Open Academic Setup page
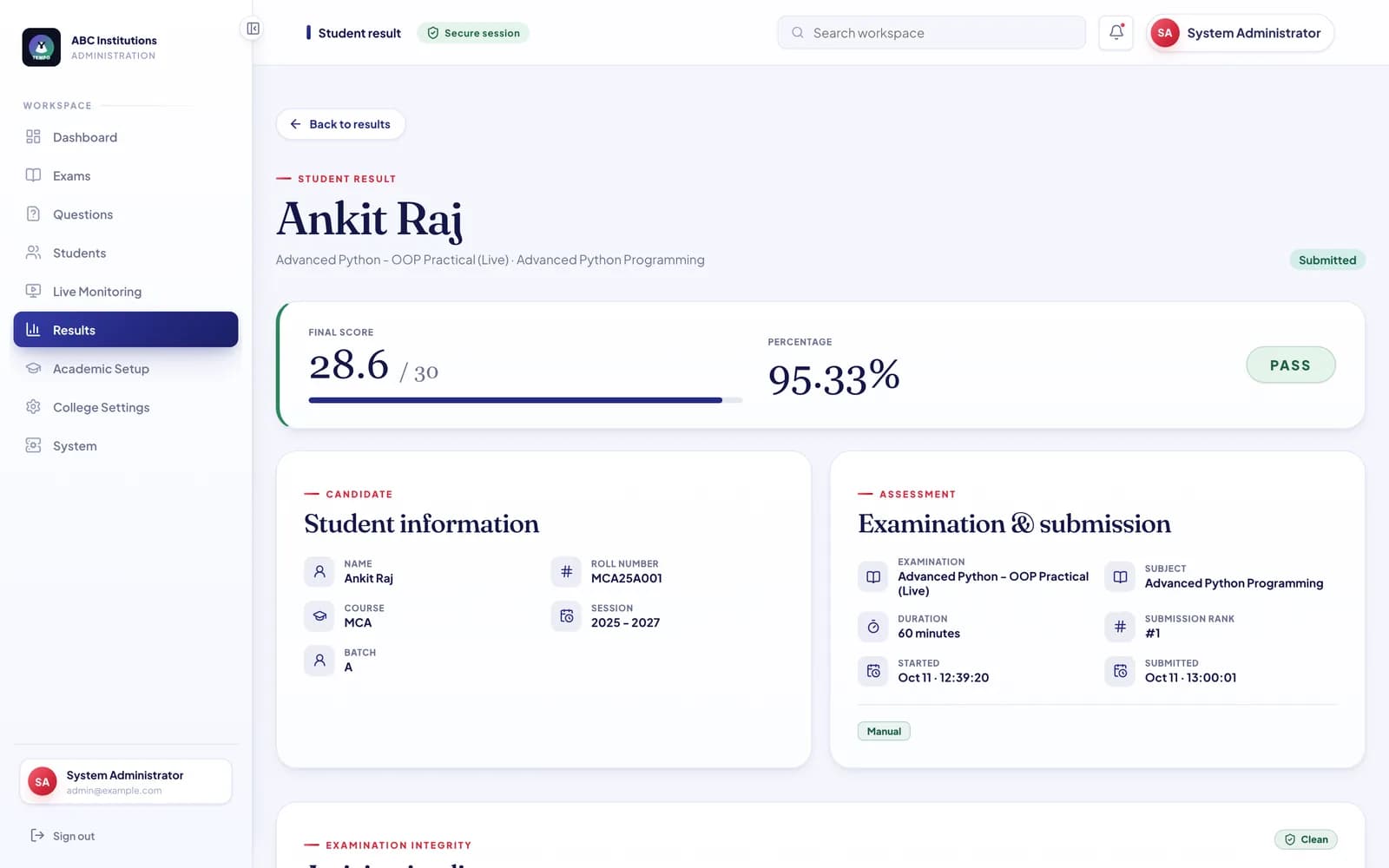 click(126, 368)
